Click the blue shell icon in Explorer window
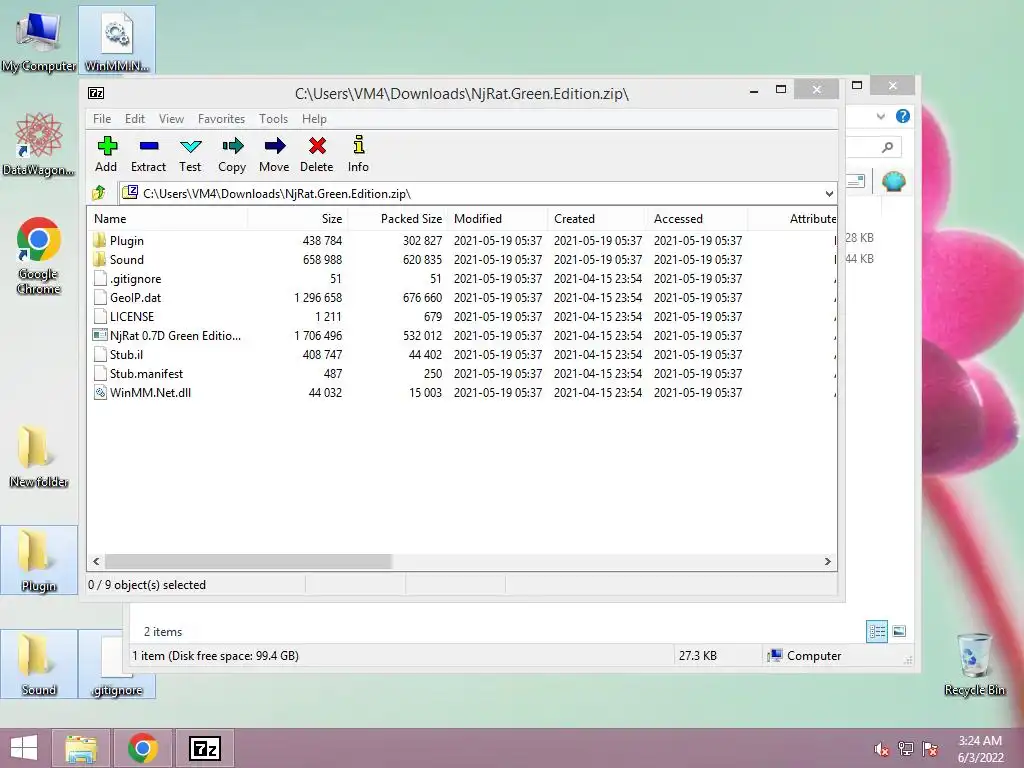This screenshot has width=1024, height=768. 893,181
